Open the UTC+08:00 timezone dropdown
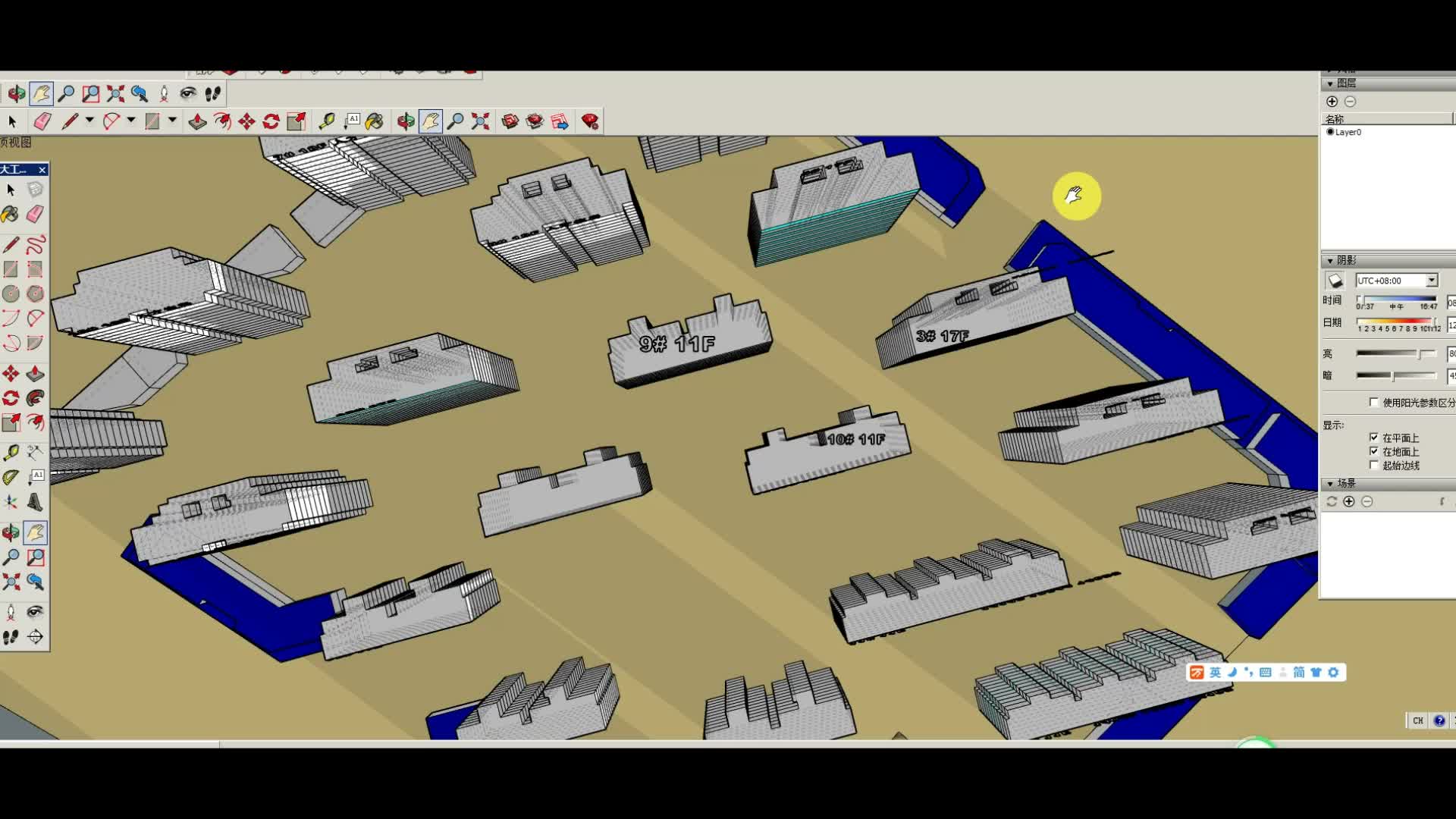Image resolution: width=1456 pixels, height=819 pixels. (x=1431, y=281)
